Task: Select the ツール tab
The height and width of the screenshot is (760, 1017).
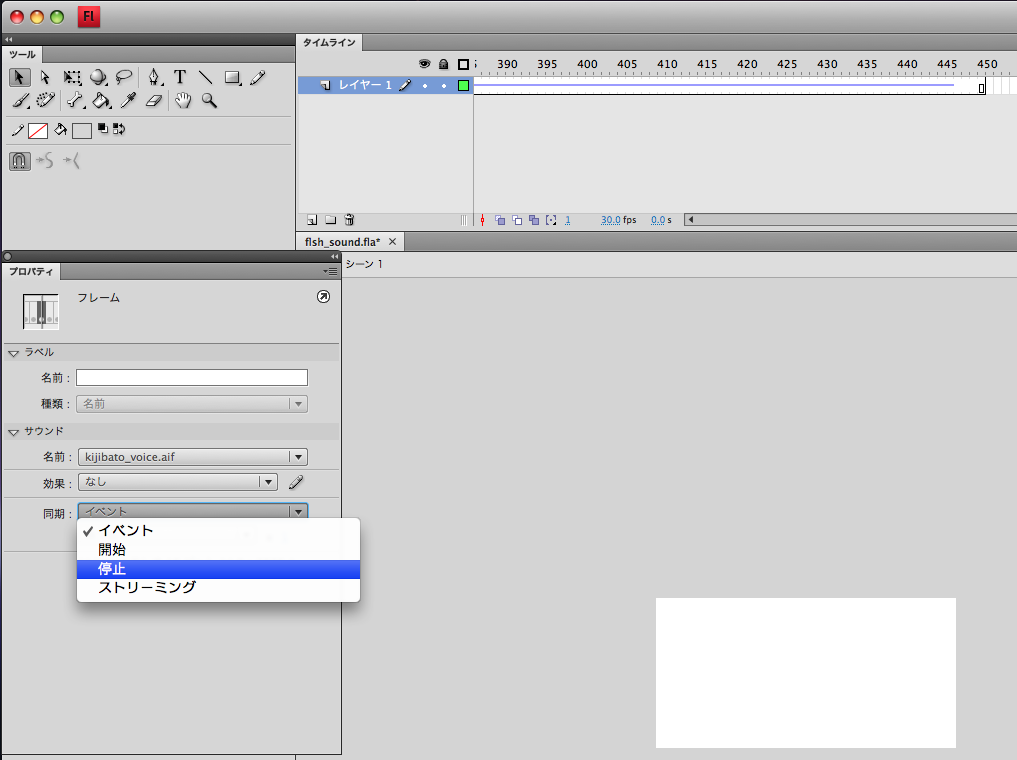Action: coord(23,54)
